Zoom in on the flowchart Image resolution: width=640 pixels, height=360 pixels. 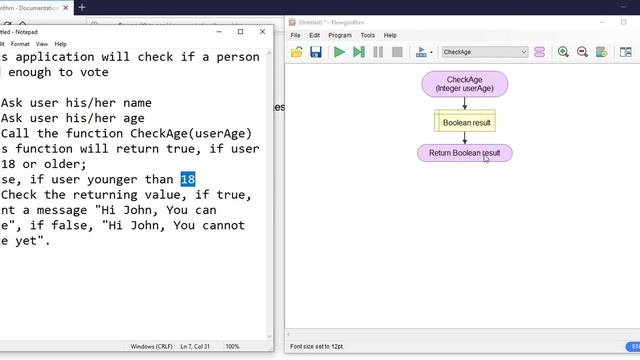(563, 52)
